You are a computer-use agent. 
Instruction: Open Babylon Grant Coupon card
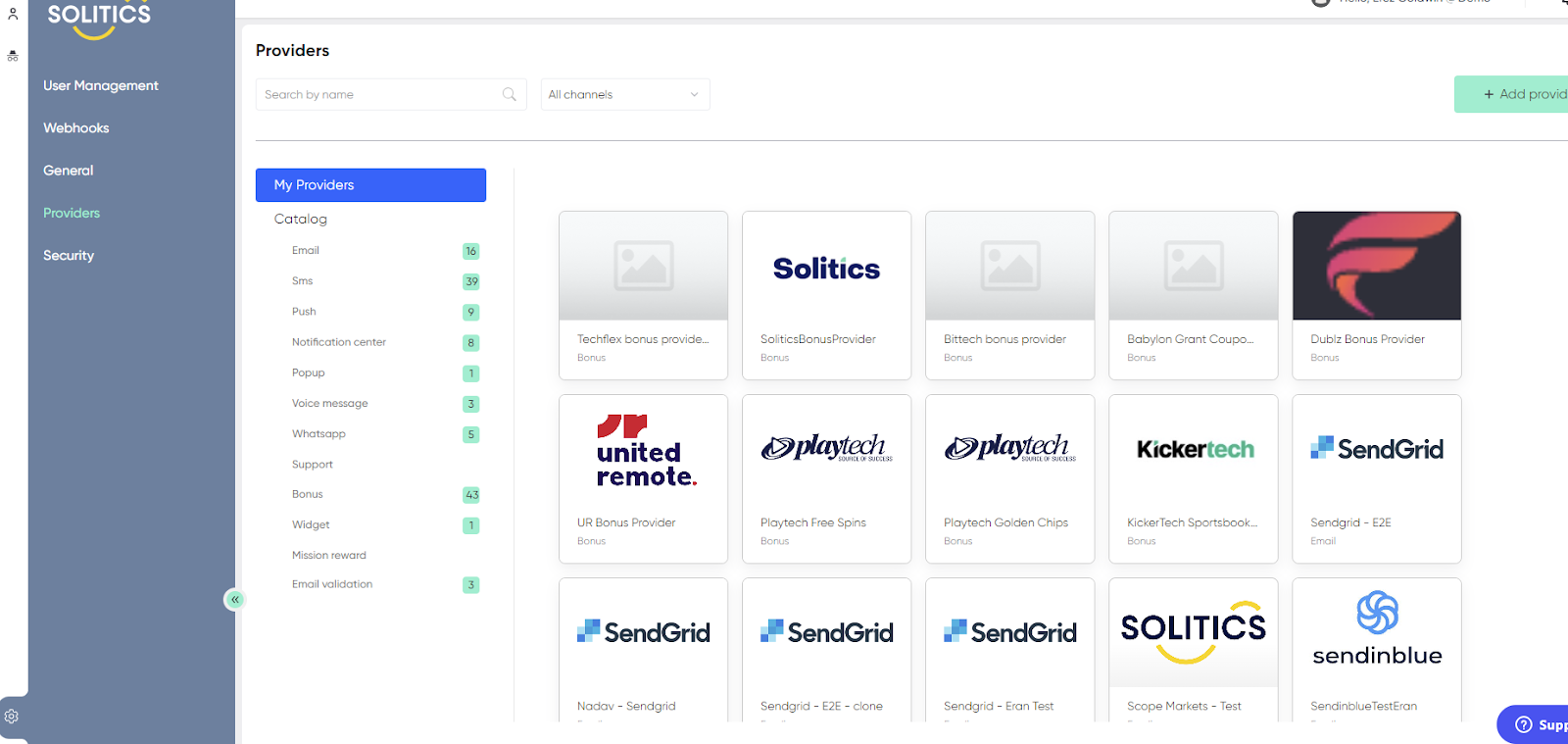1193,295
